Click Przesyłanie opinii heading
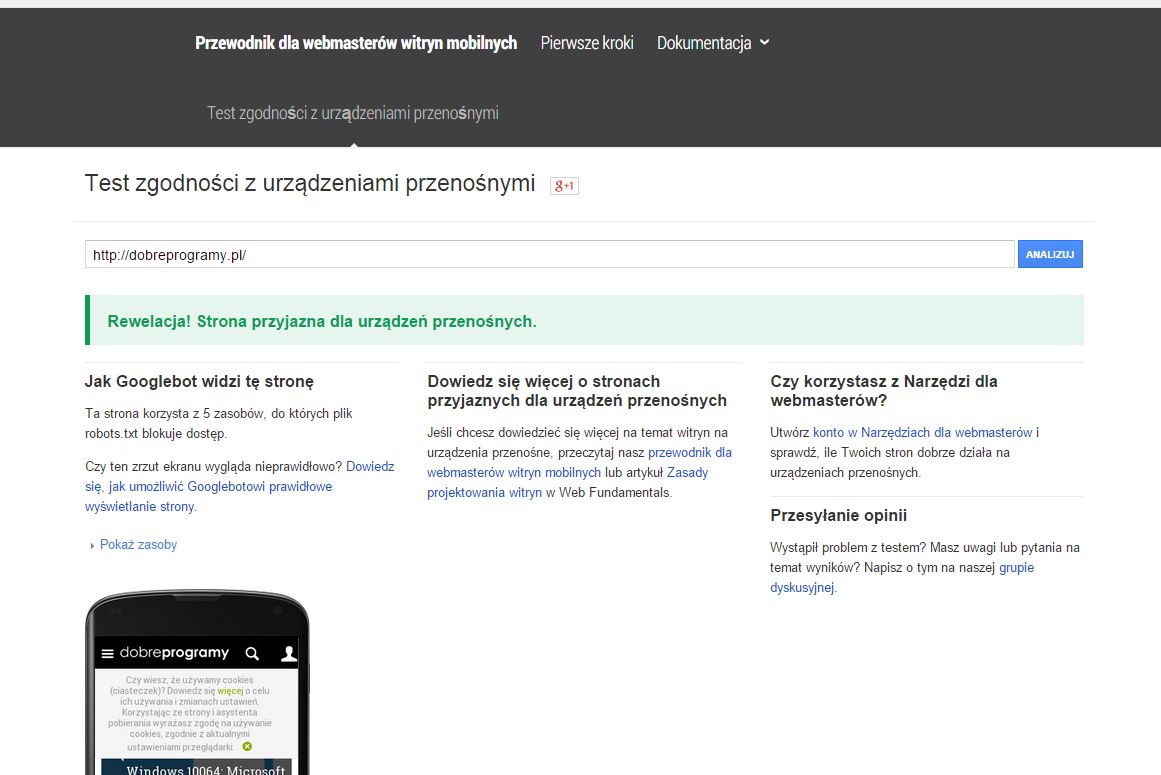 838,515
